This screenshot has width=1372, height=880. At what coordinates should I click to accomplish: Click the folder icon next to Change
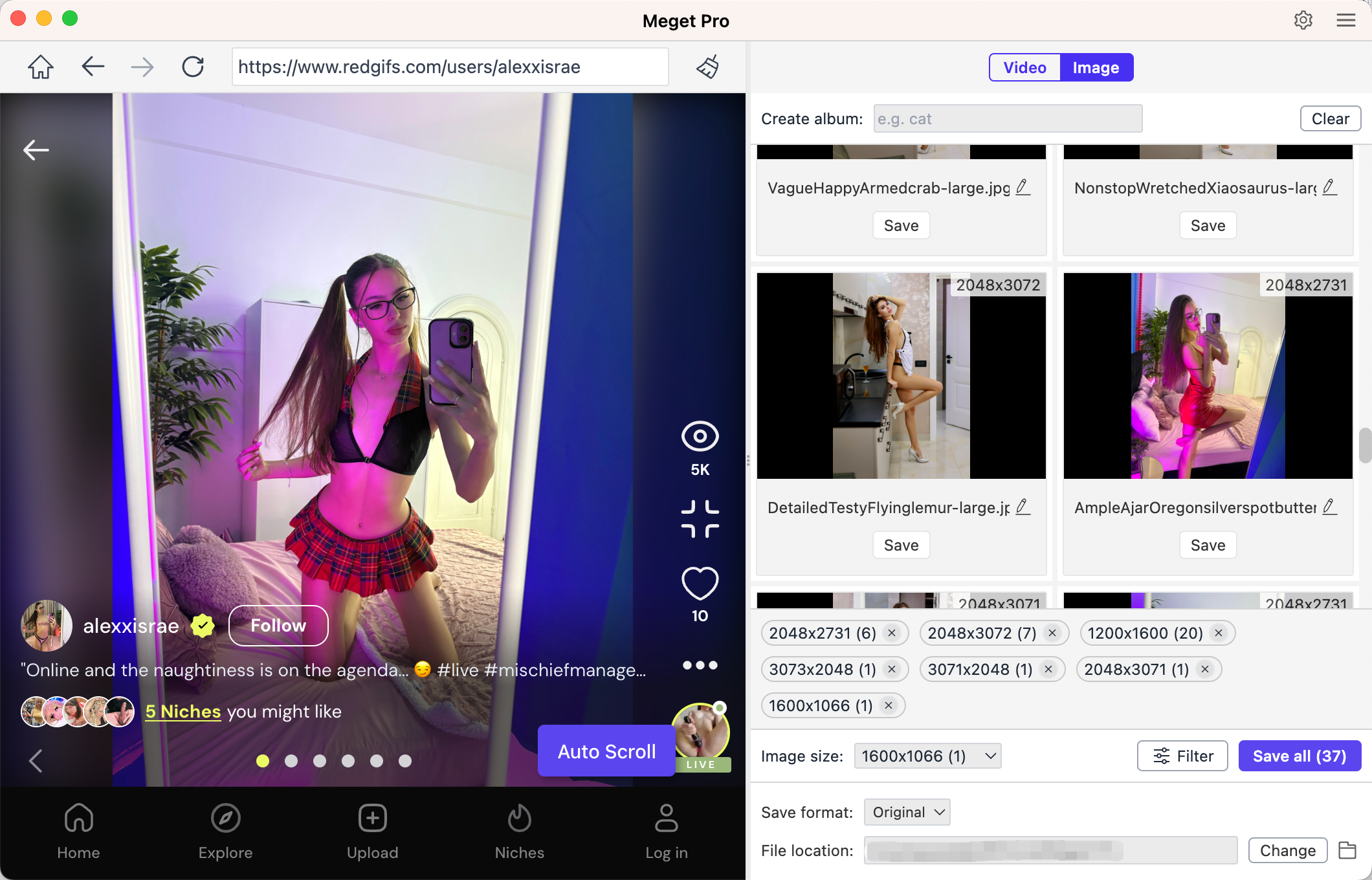tap(1348, 850)
